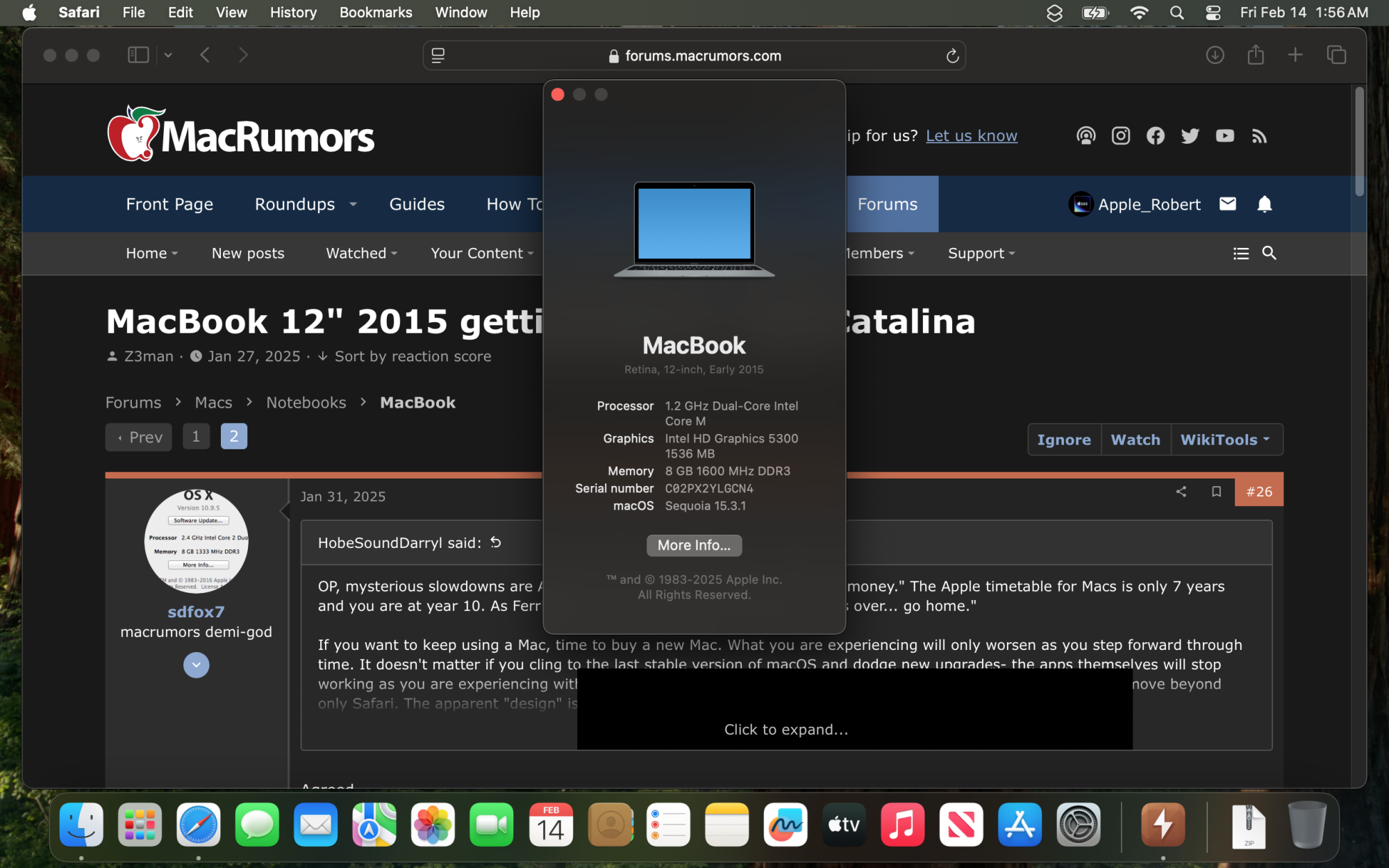The width and height of the screenshot is (1389, 868).
Task: Click the share icon on post #26
Action: pyautogui.click(x=1181, y=492)
